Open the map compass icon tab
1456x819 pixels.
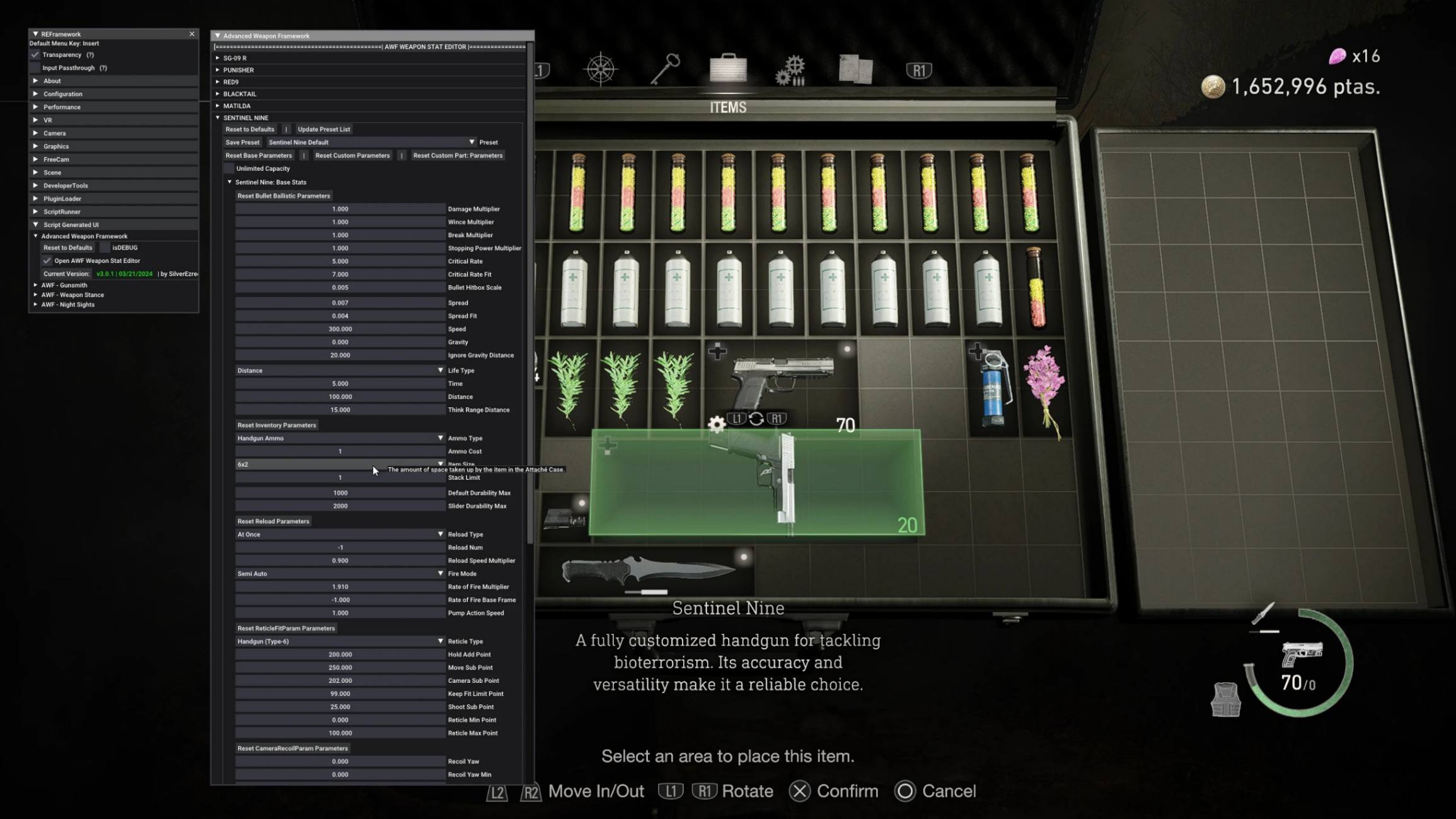(x=601, y=69)
